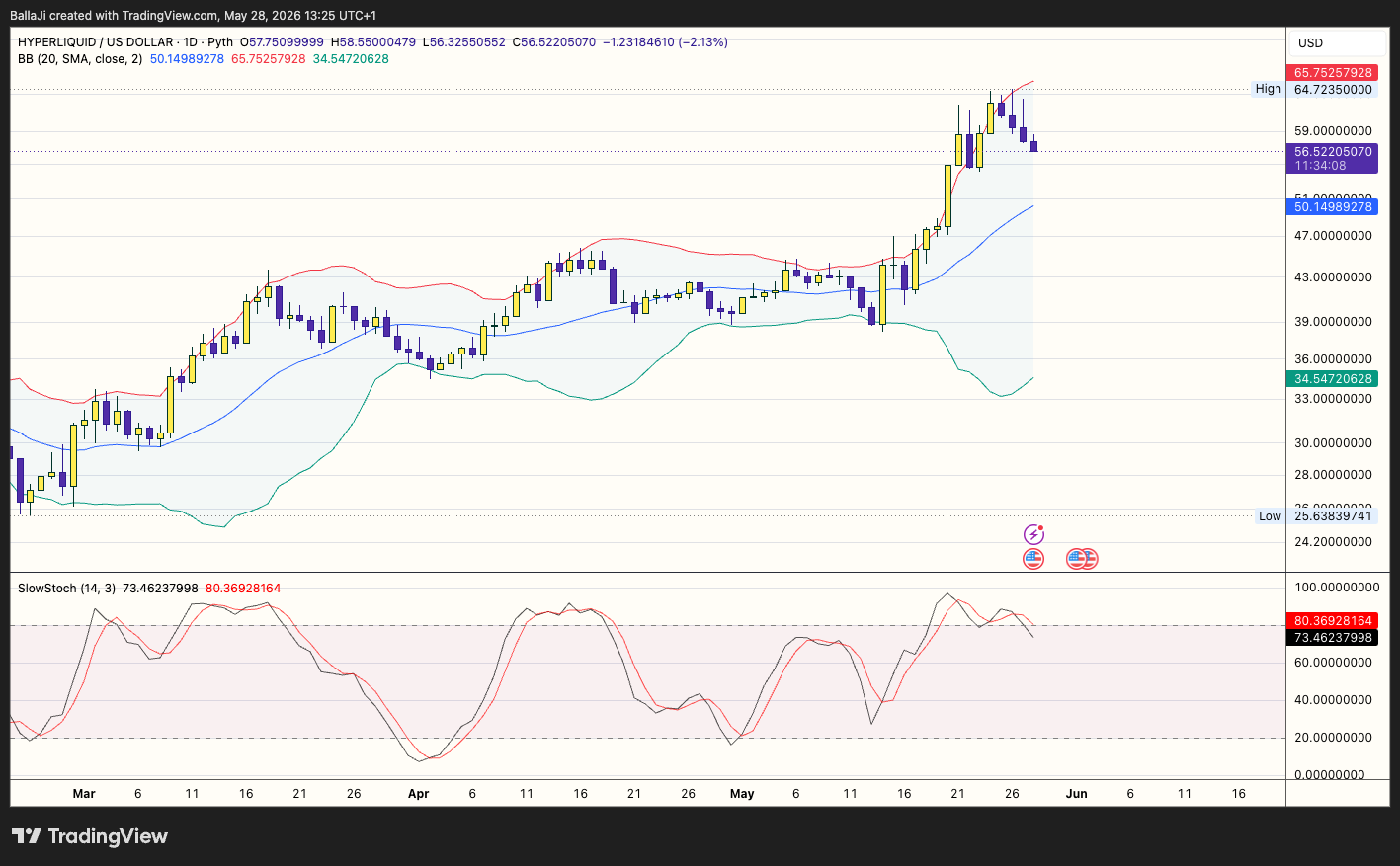Image resolution: width=1400 pixels, height=866 pixels.
Task: Click the 36.00000000 price axis label
Action: (x=1333, y=359)
